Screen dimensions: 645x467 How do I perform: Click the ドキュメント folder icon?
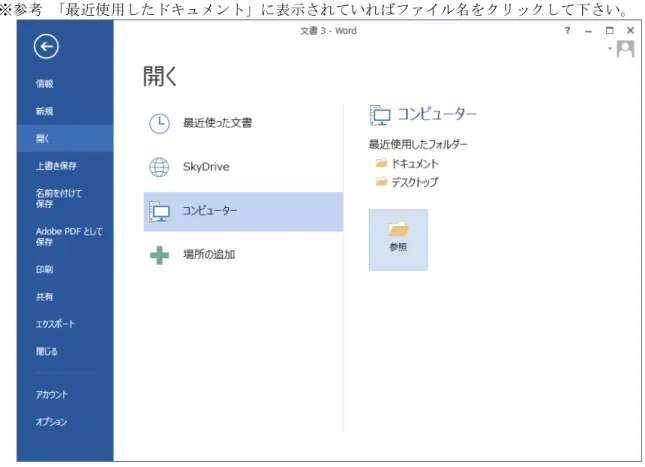[381, 163]
